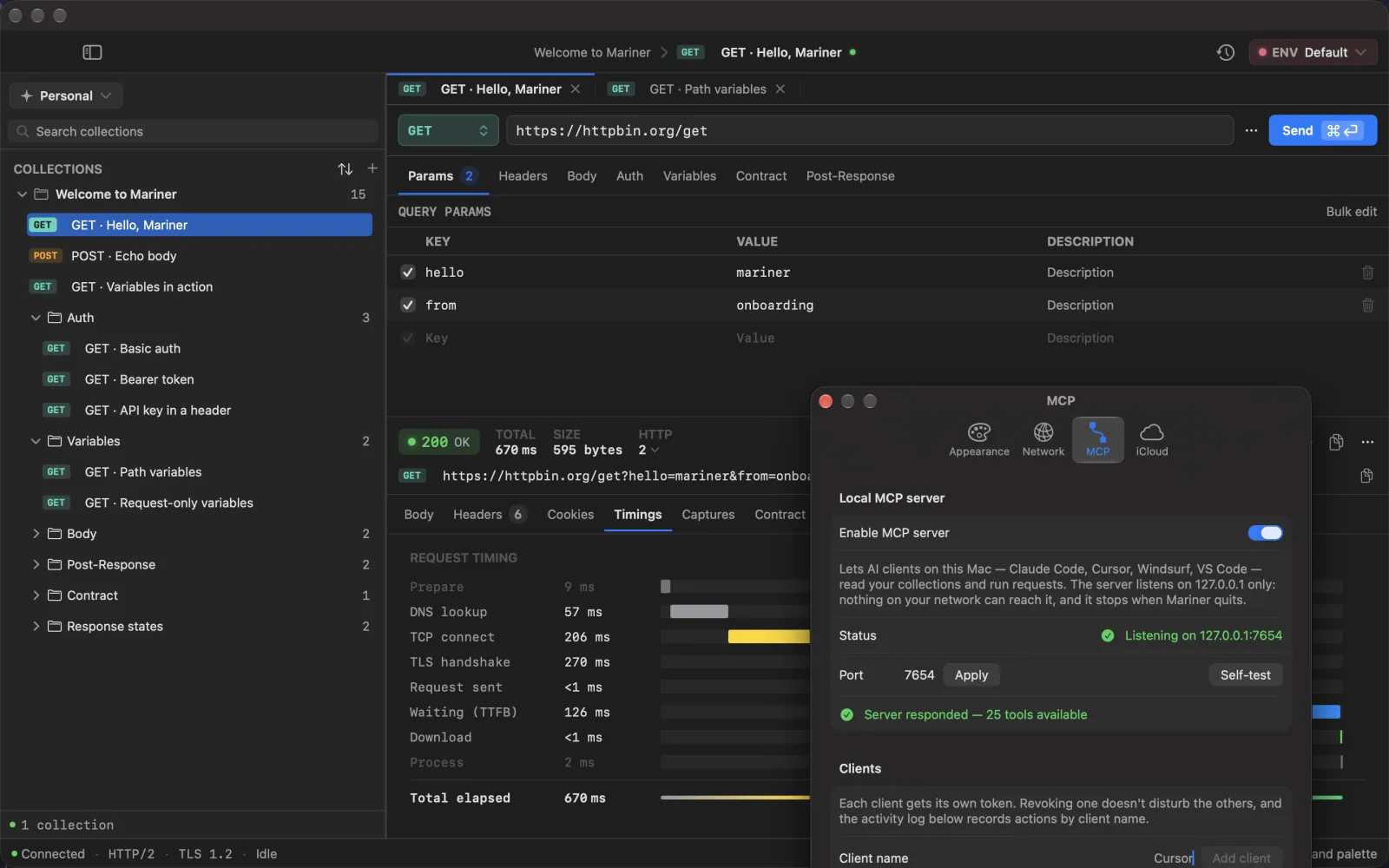1389x868 pixels.
Task: Open the request history clock icon
Action: click(1225, 52)
